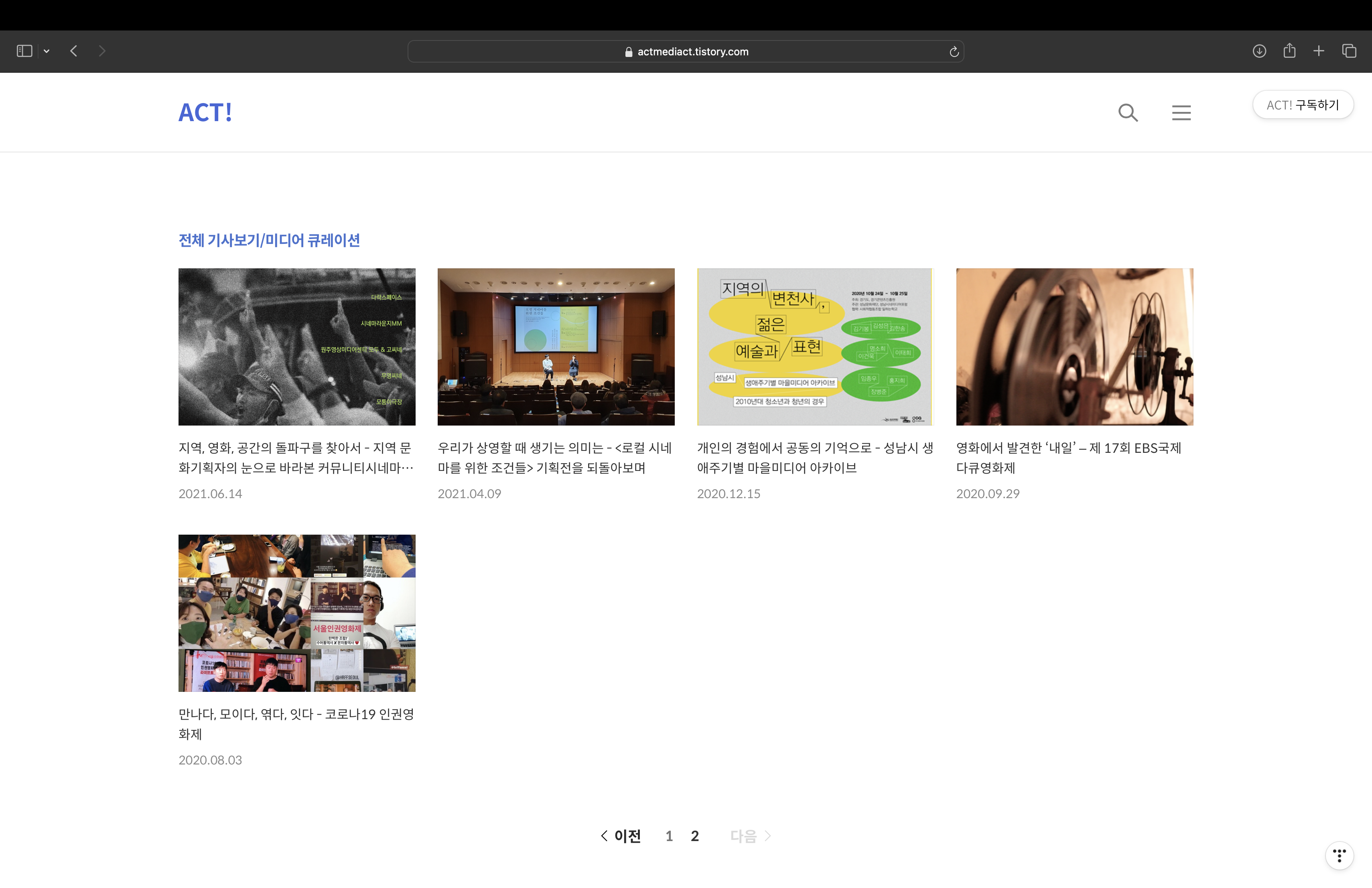Viewport: 1372px width, 888px height.
Task: Show Safari downloads icon
Action: [1259, 51]
